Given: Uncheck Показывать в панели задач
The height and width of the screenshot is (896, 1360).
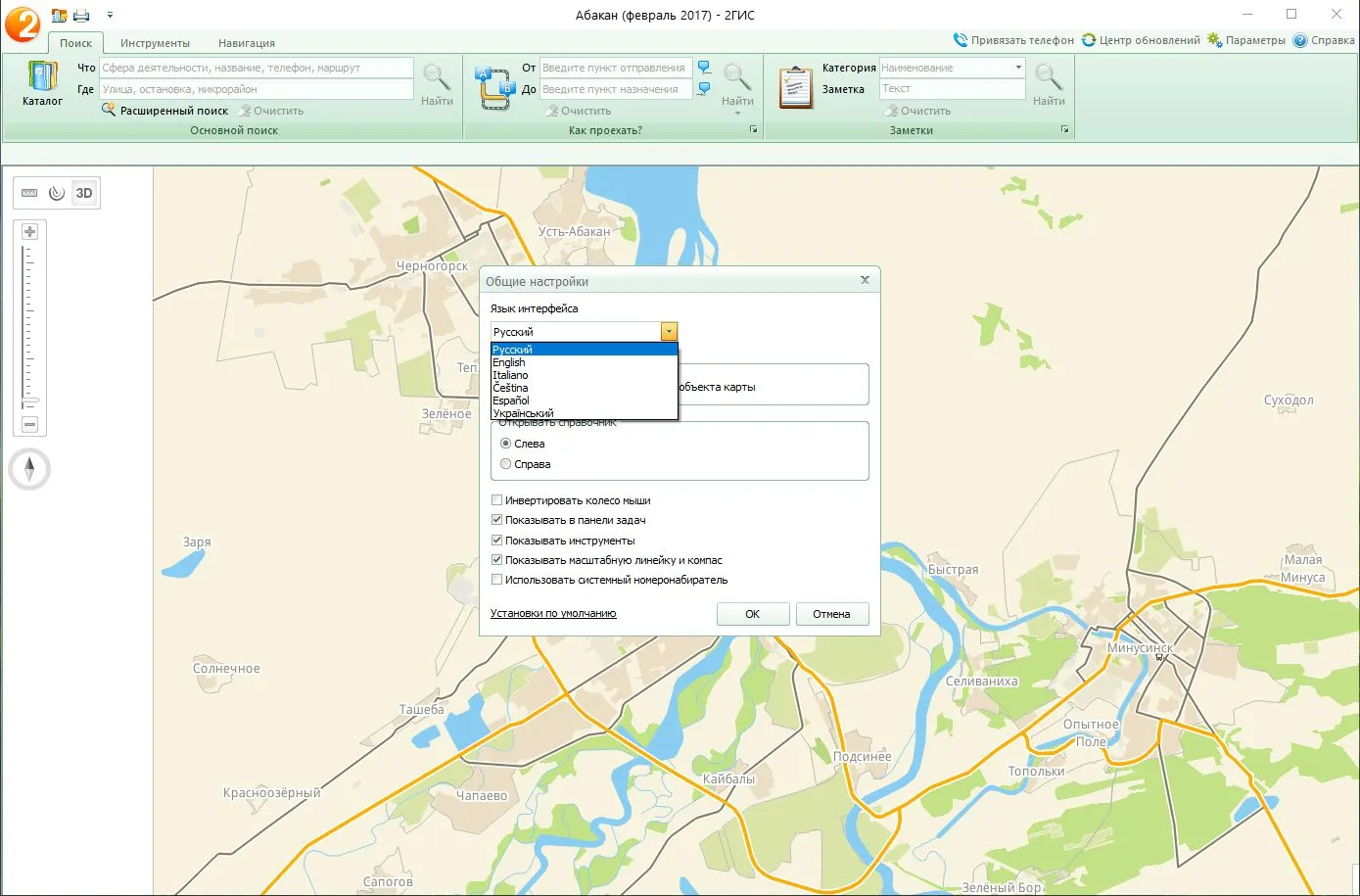Looking at the screenshot, I should coord(496,520).
